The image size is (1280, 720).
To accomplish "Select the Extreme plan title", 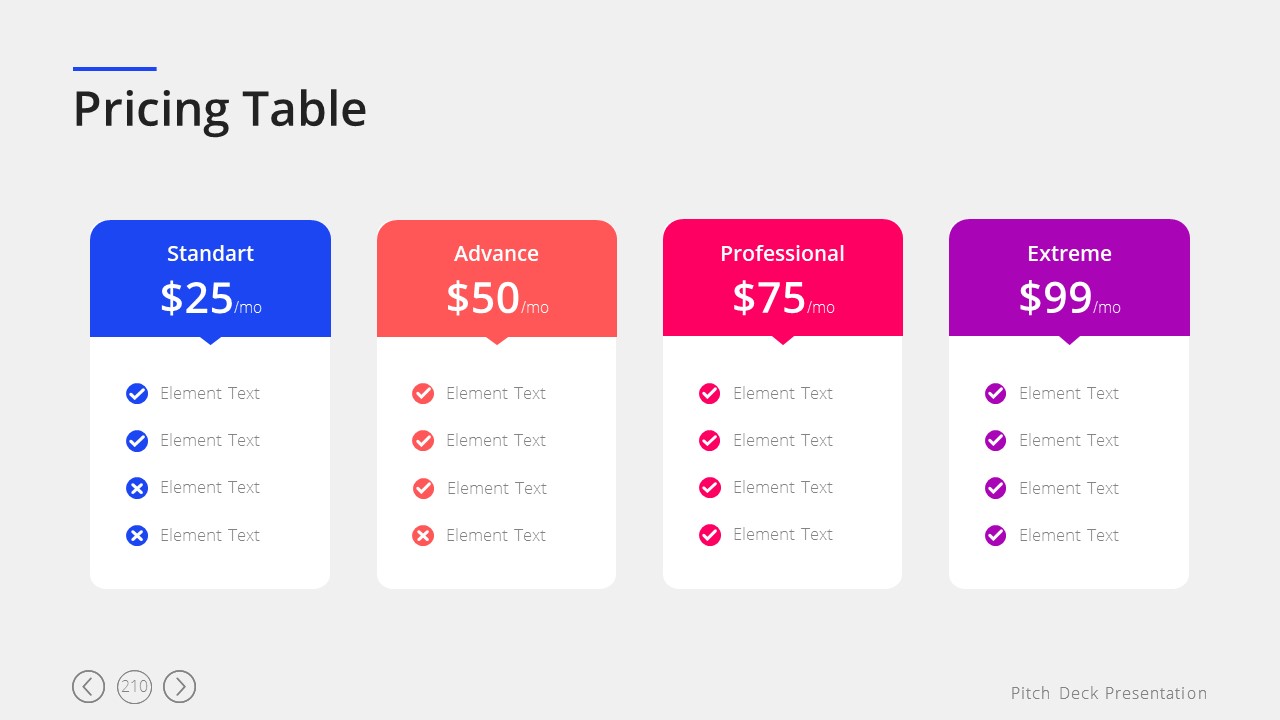I will tap(1069, 254).
